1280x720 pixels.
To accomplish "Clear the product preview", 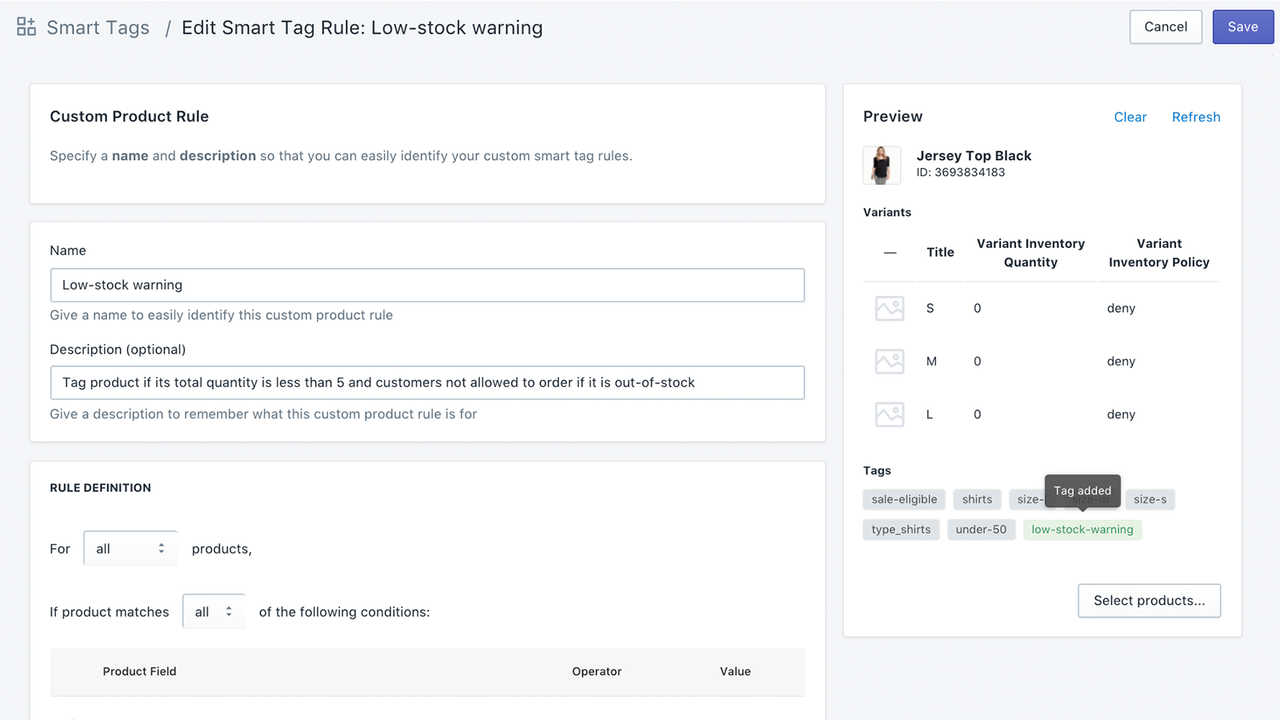I will [1130, 117].
